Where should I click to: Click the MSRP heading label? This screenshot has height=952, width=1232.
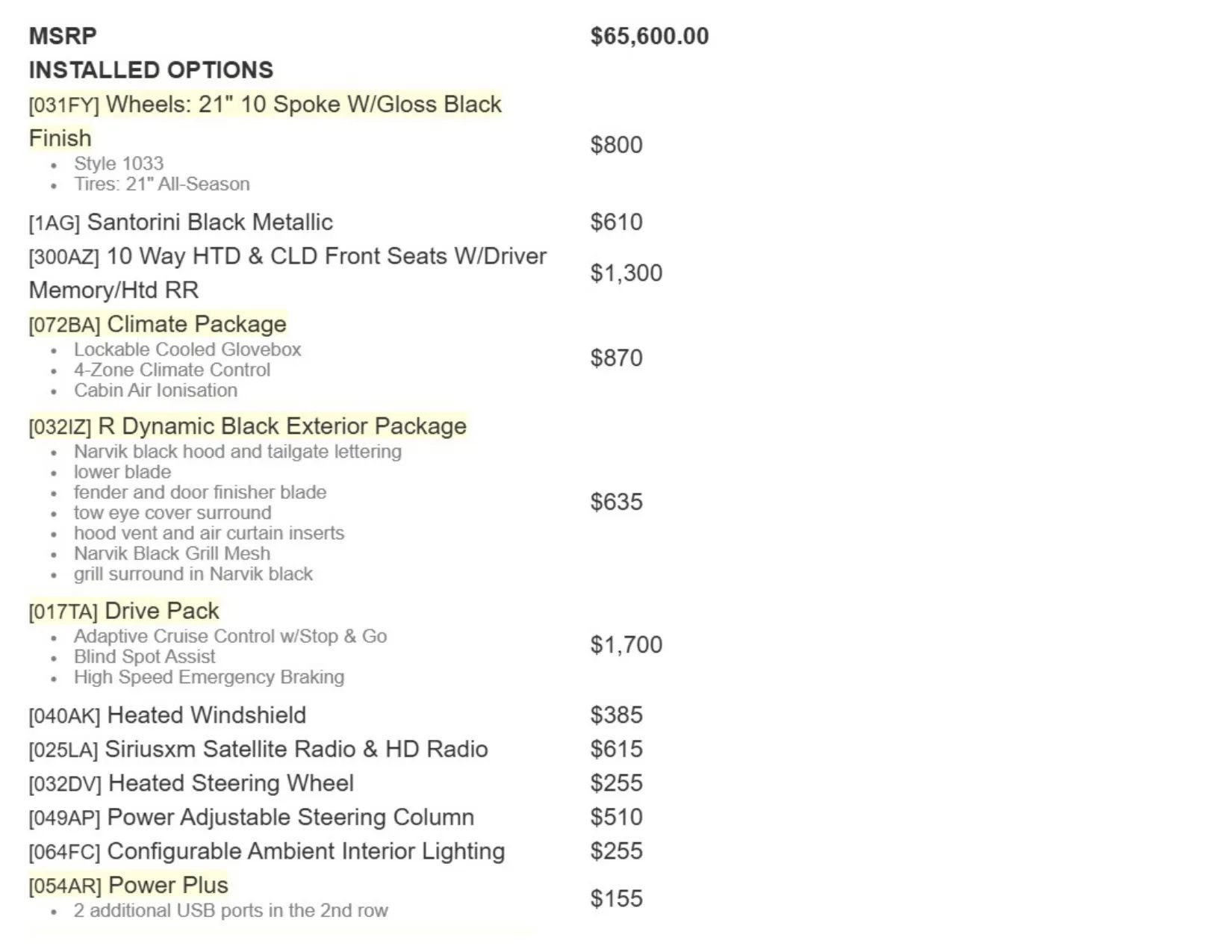click(x=63, y=36)
